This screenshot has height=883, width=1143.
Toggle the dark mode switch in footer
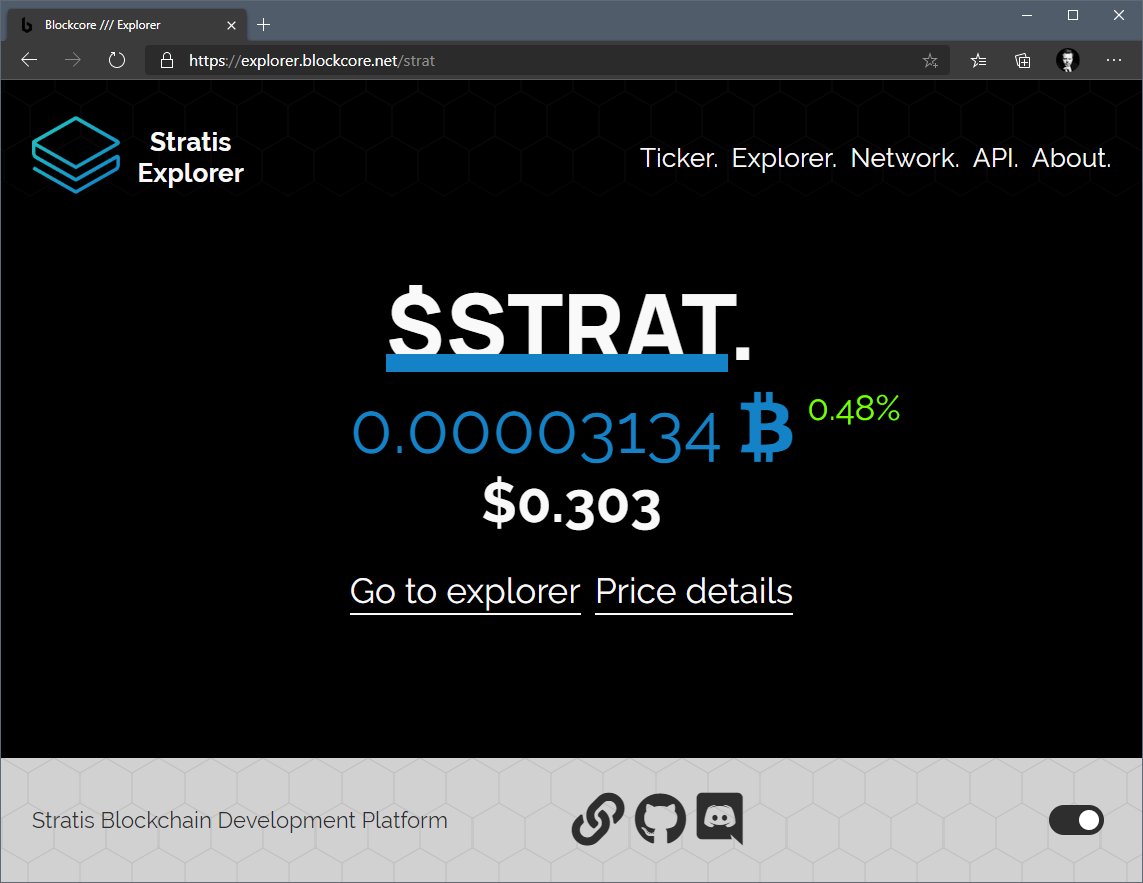[1076, 820]
